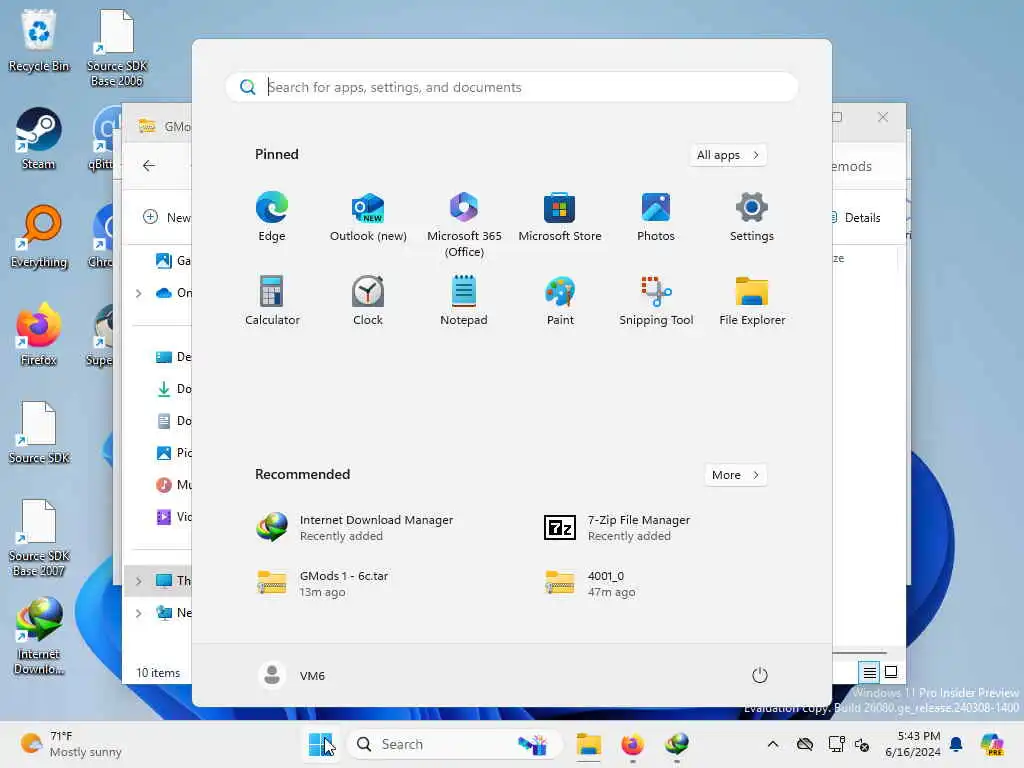Viewport: 1024px width, 768px height.
Task: Click the network status tray icon
Action: (837, 744)
